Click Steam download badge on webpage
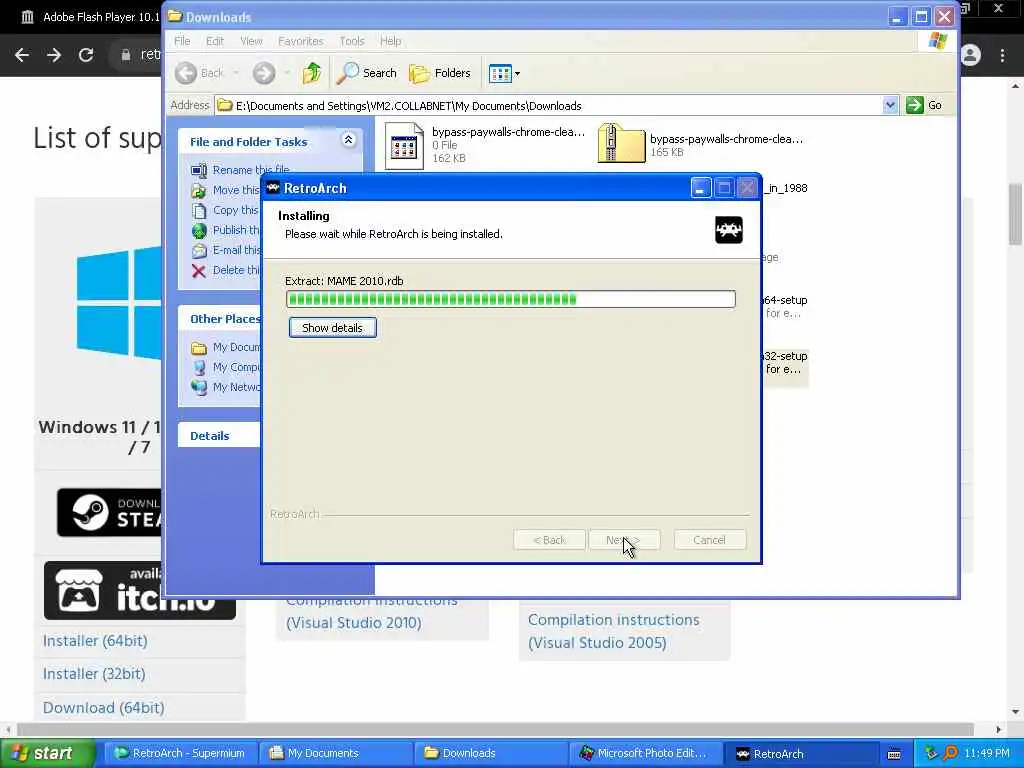This screenshot has height=768, width=1024. [110, 513]
